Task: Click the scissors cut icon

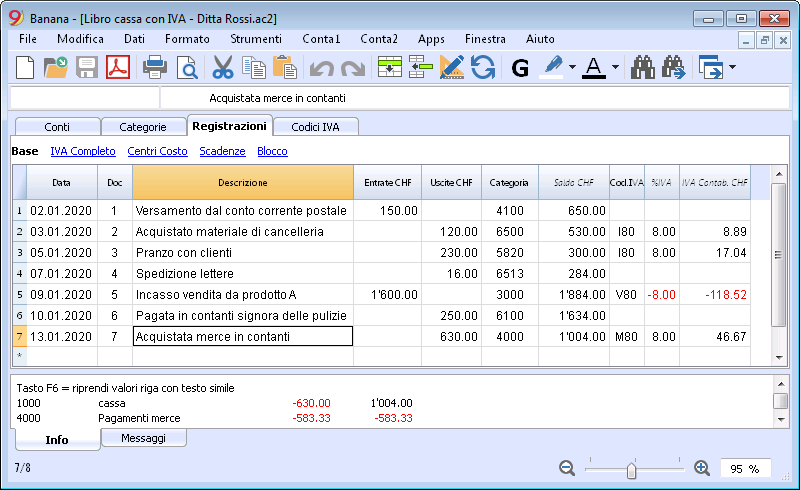Action: point(222,67)
